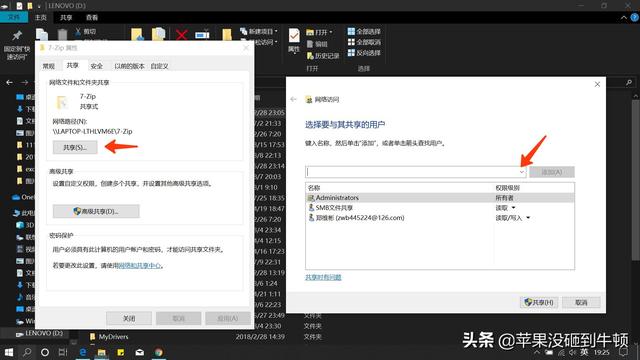
Task: Open the Windows Start menu
Action: click(9, 352)
